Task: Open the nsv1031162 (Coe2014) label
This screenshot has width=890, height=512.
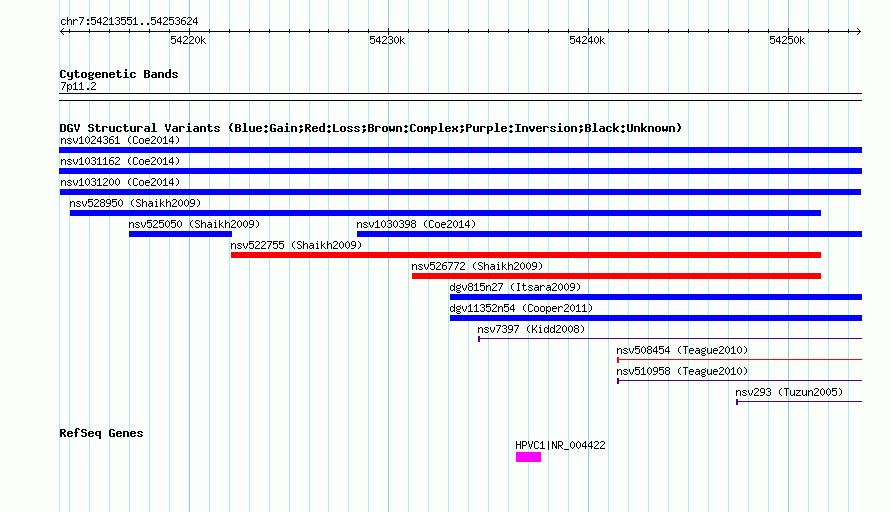Action: (120, 161)
